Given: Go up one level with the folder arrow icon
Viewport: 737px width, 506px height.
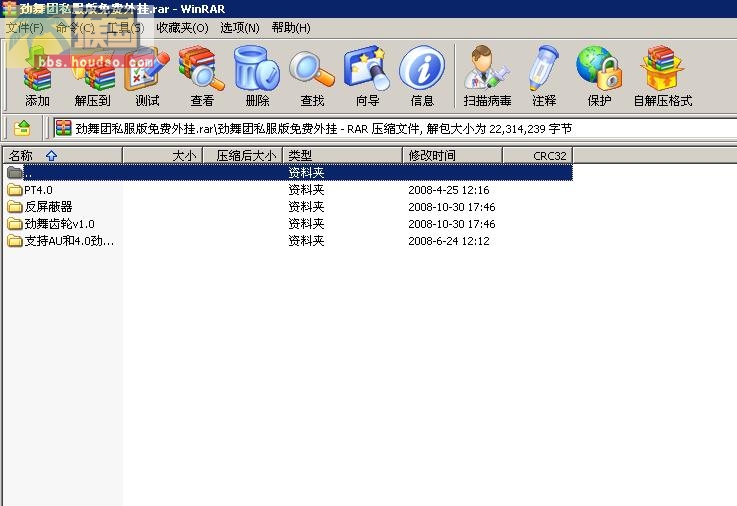Looking at the screenshot, I should pyautogui.click(x=22, y=128).
